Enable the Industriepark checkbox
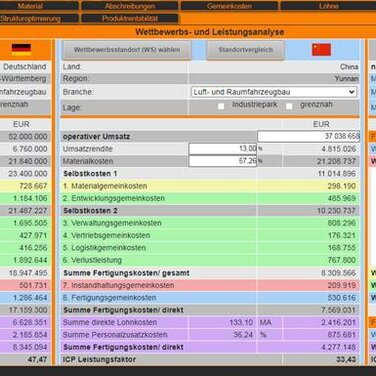The width and height of the screenshot is (376, 376). click(x=221, y=106)
